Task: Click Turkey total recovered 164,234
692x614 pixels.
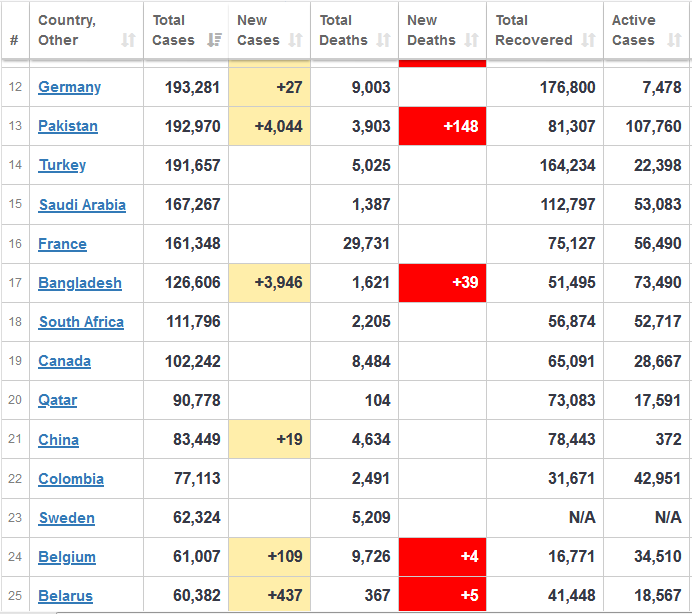Action: click(568, 166)
